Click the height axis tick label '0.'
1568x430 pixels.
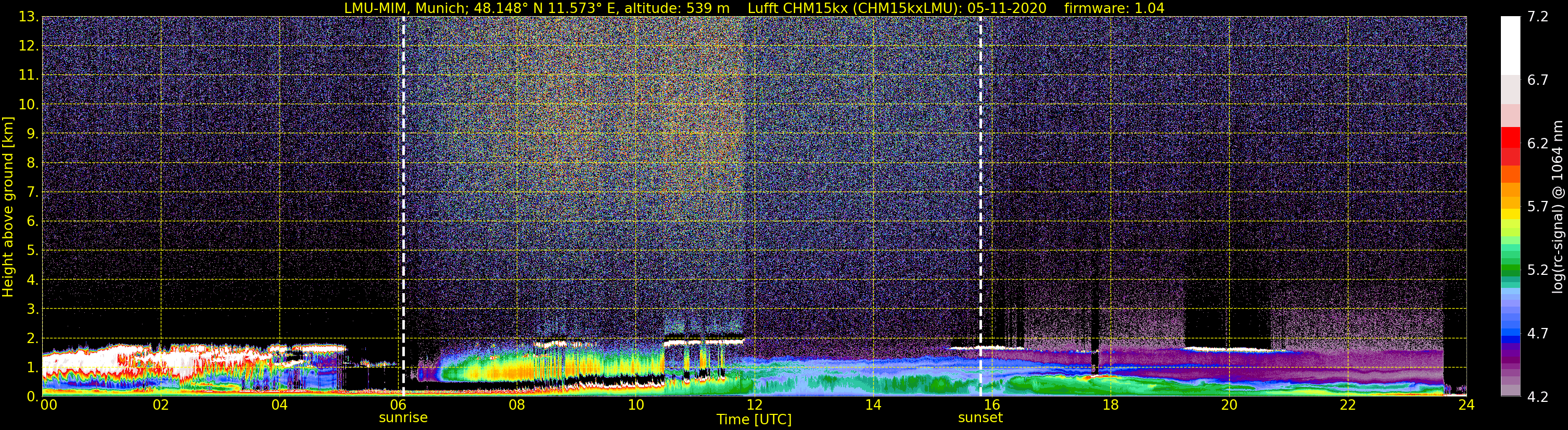[x=32, y=397]
